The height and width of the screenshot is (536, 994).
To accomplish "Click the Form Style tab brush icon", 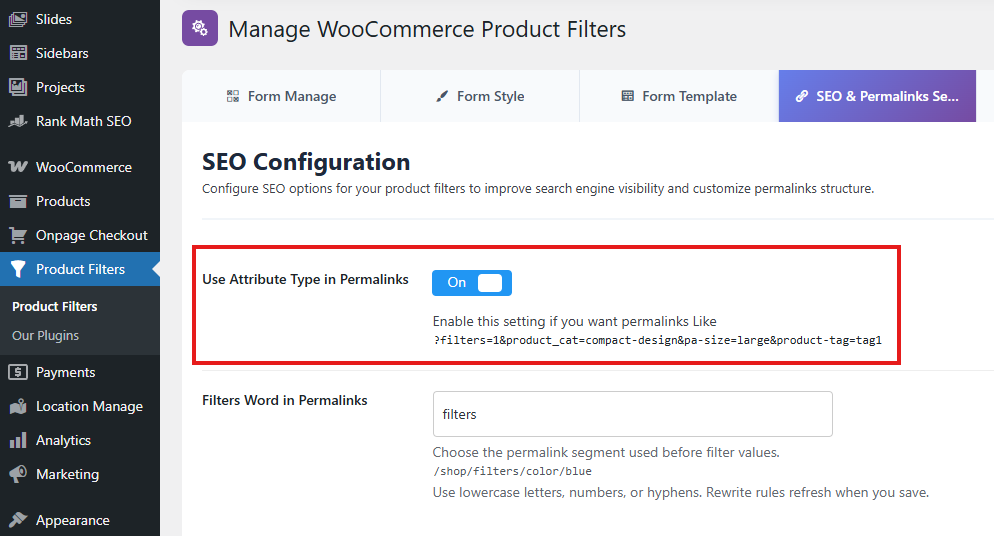I will (442, 96).
